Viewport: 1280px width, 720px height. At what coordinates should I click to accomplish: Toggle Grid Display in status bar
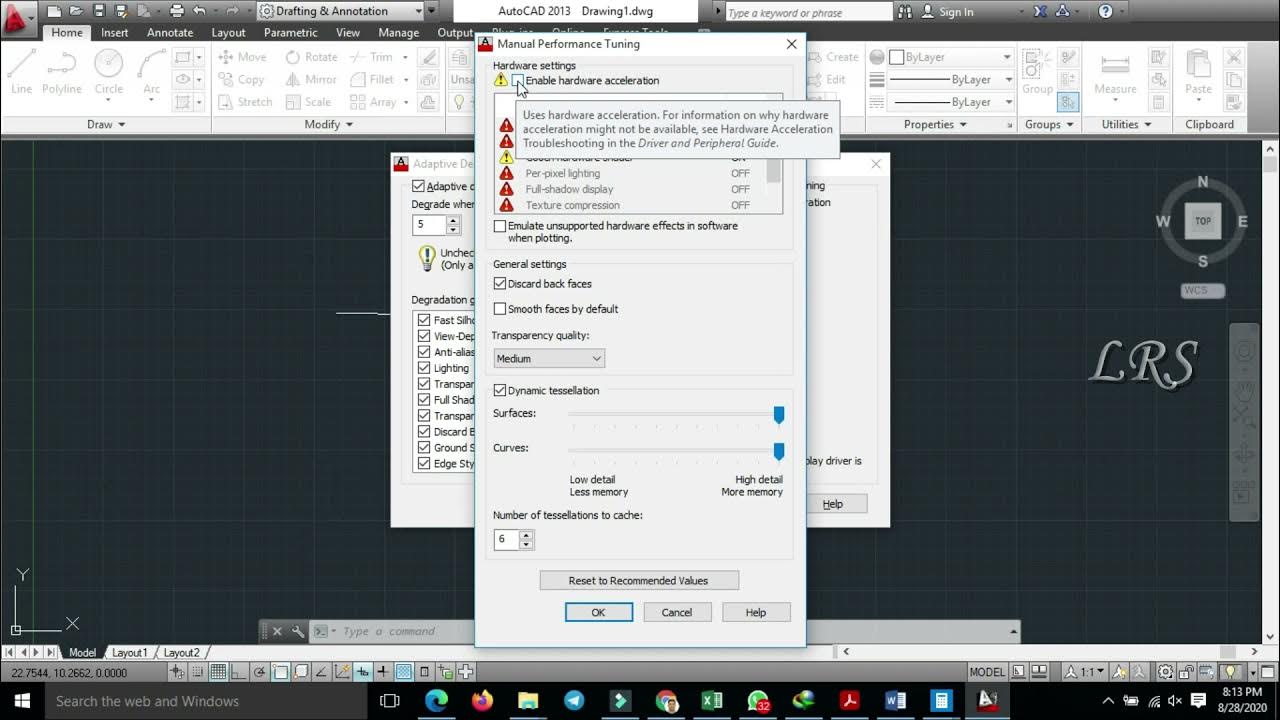tap(218, 672)
